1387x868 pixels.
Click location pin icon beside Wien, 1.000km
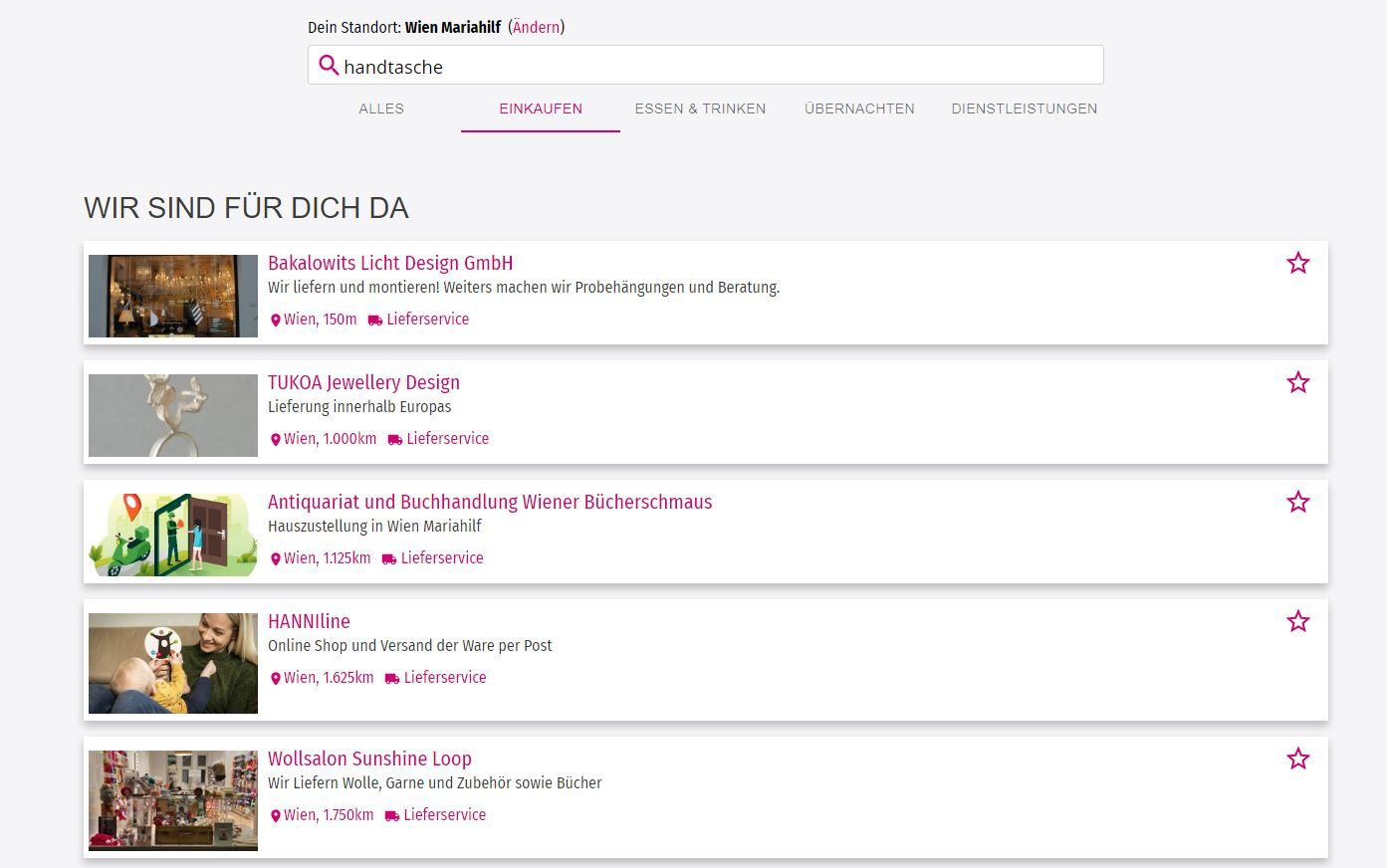(276, 440)
